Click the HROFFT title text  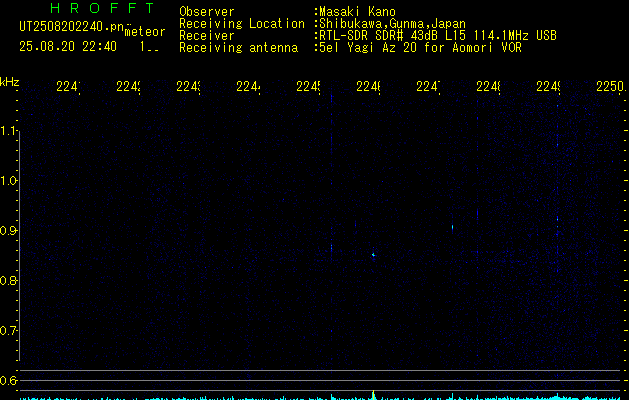click(102, 8)
